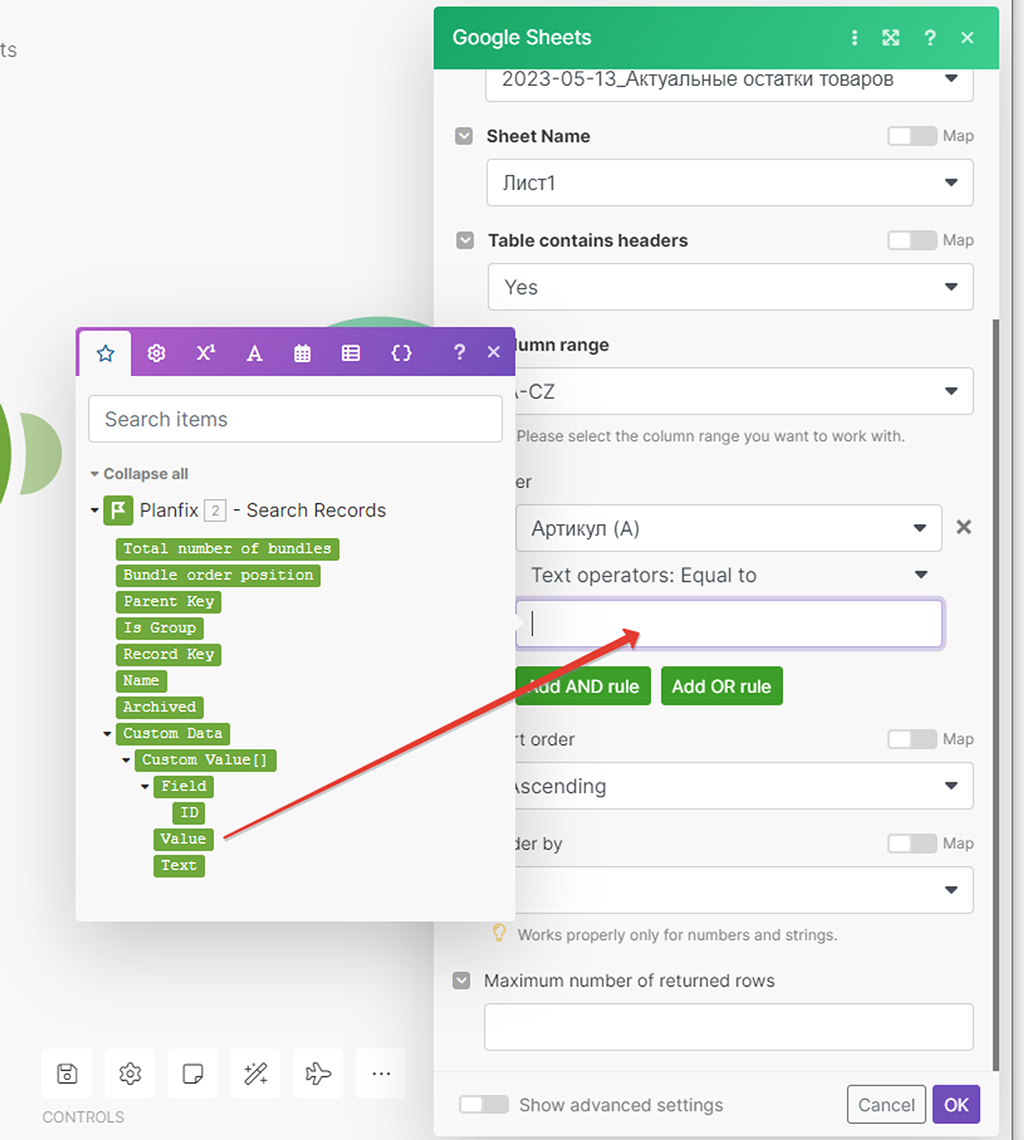Viewport: 1024px width, 1140px height.
Task: Toggle the Table contains headers checkbox
Action: click(x=465, y=240)
